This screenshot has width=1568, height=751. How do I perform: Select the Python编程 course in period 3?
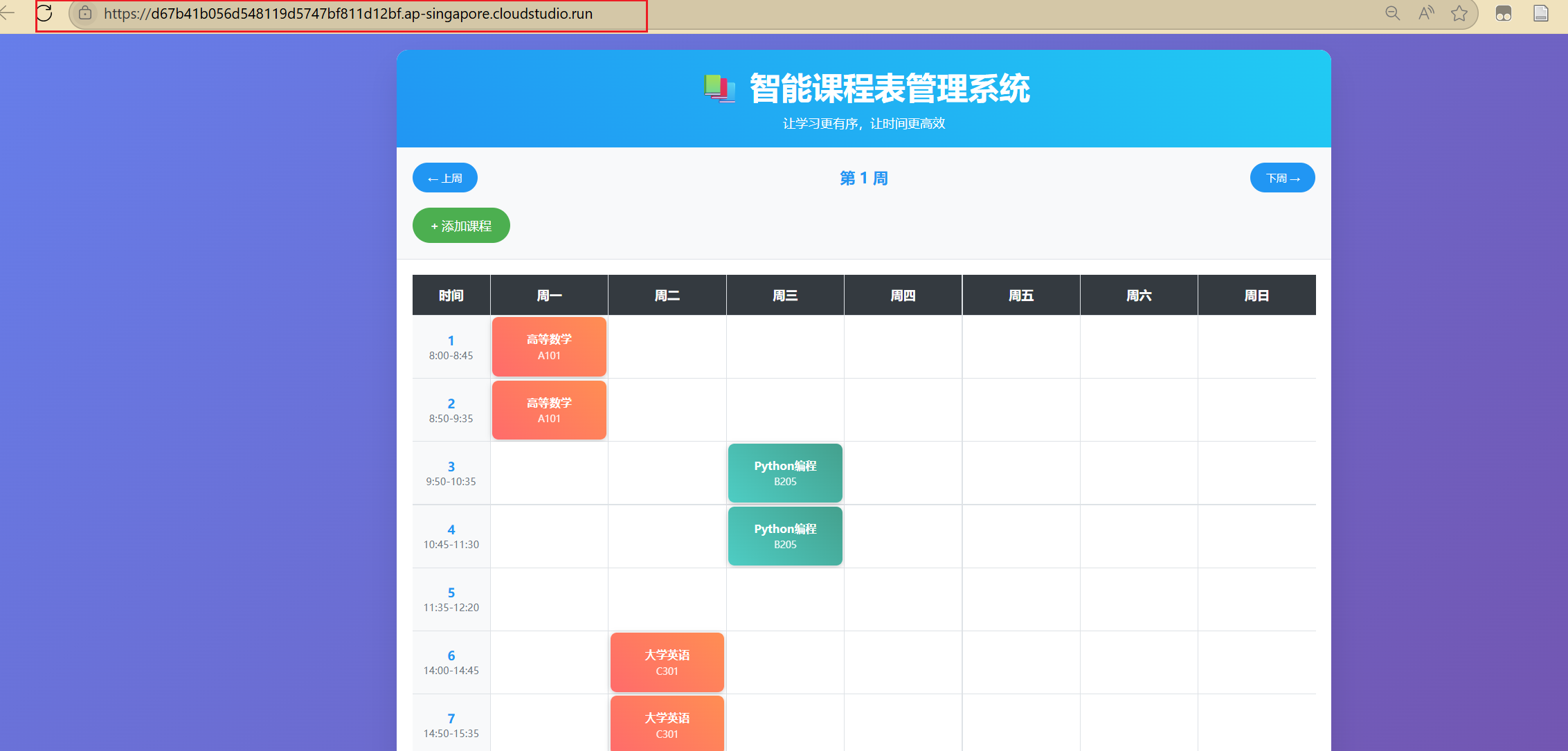pos(785,473)
